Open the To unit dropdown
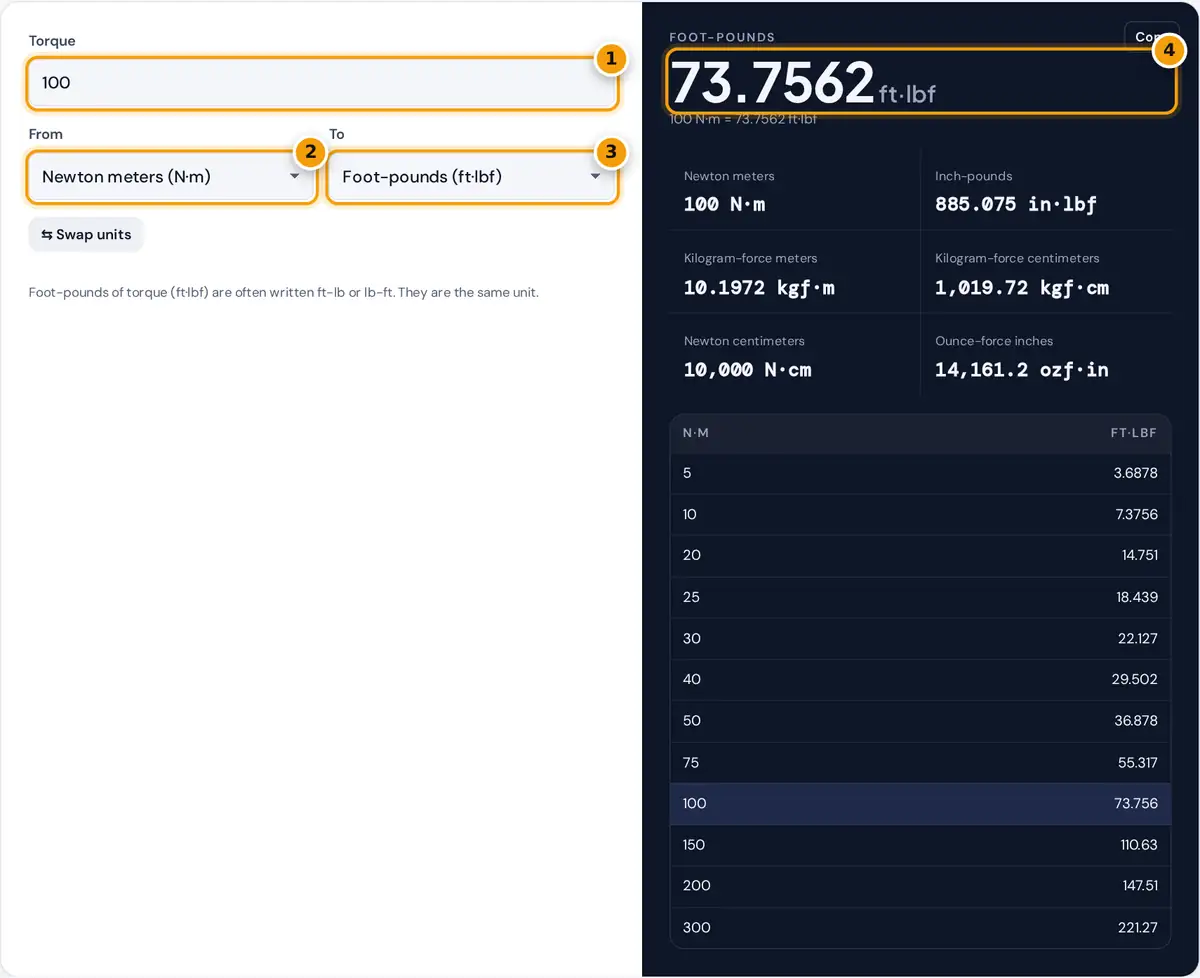The image size is (1200, 978). click(x=472, y=177)
